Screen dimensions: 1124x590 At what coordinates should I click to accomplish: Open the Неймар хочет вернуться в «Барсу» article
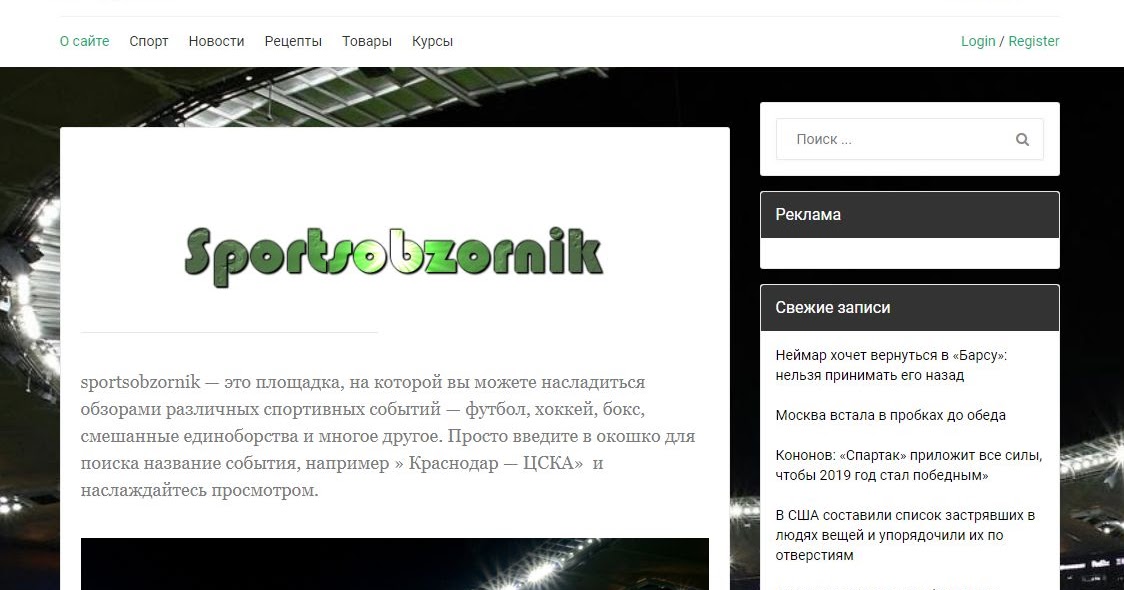tap(891, 365)
